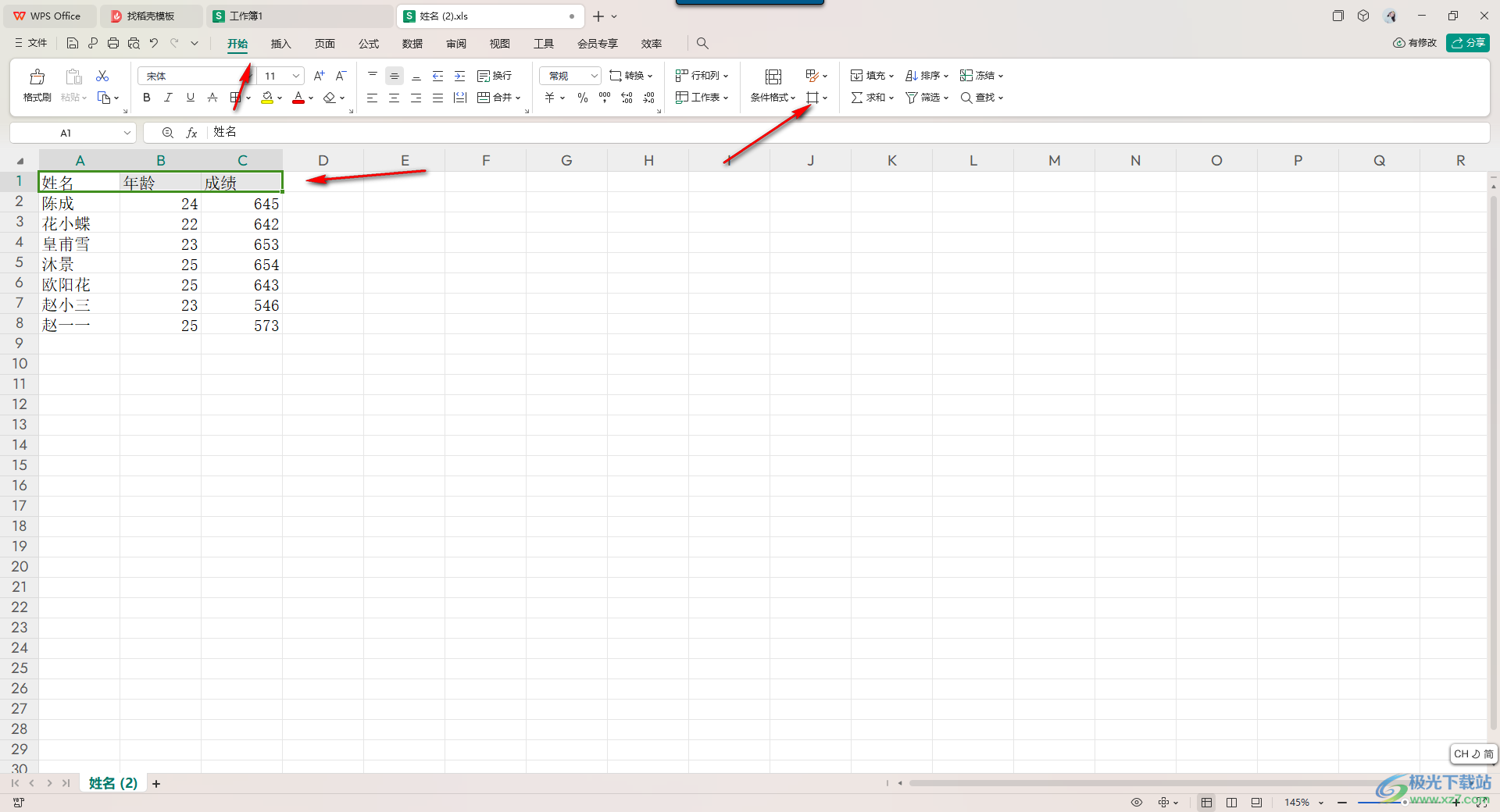The width and height of the screenshot is (1500, 812).
Task: Click the Share (分享) button
Action: point(1468,43)
